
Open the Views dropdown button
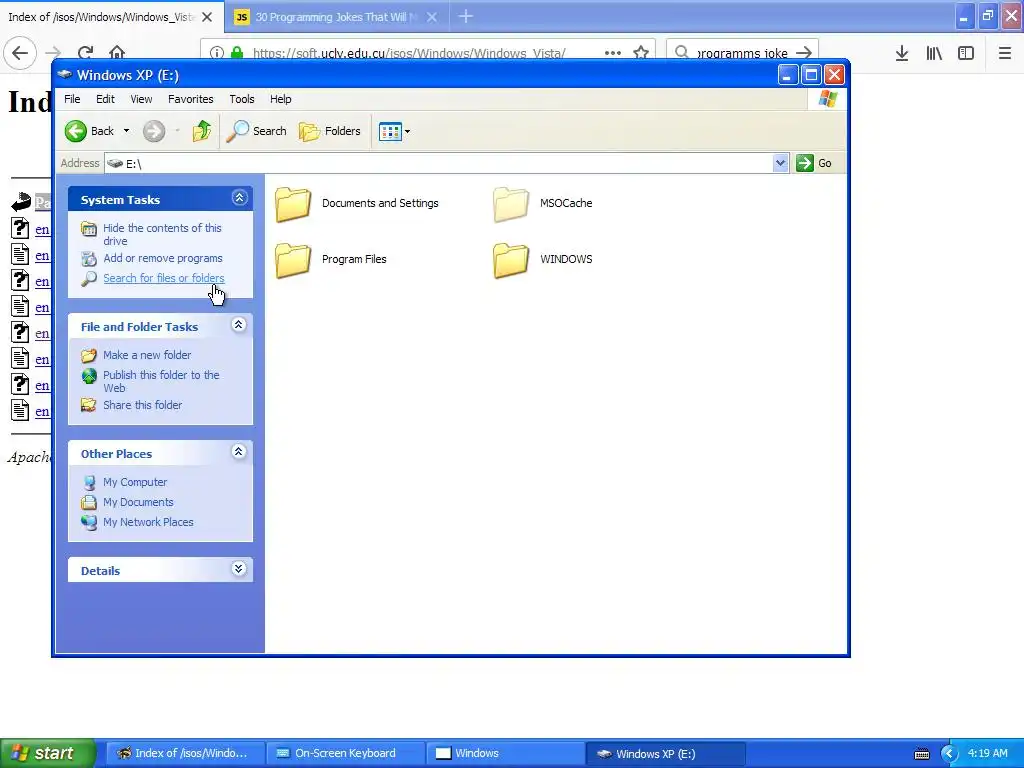pos(394,131)
